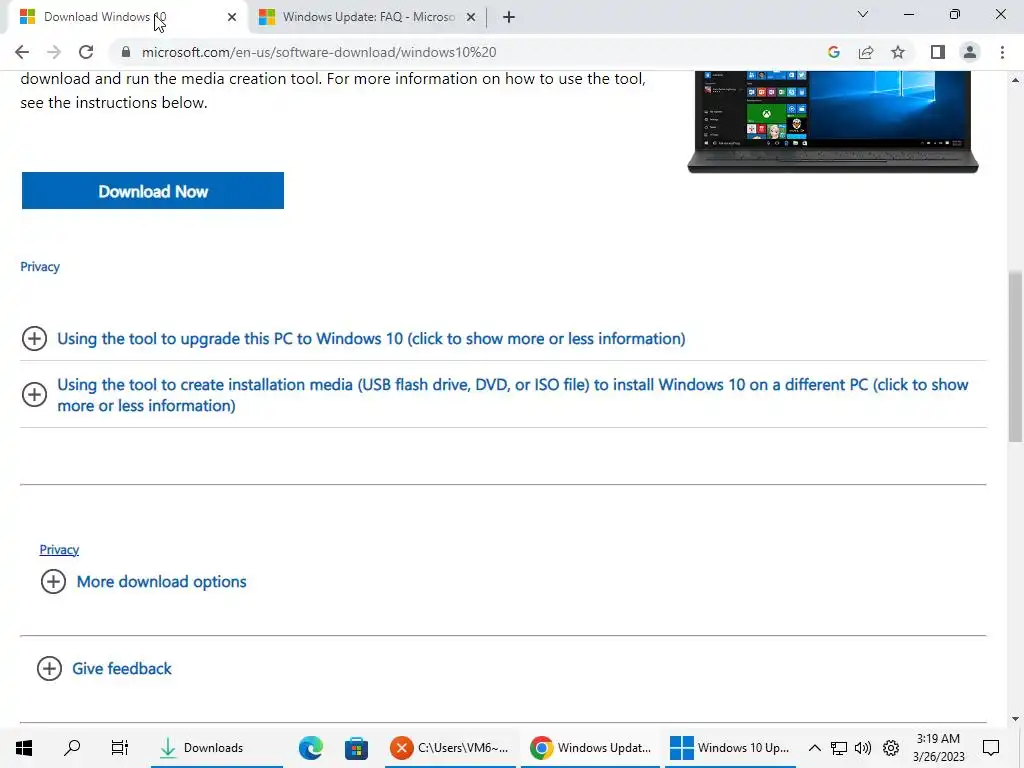
Task: Open Chrome profile avatar
Action: 970,52
